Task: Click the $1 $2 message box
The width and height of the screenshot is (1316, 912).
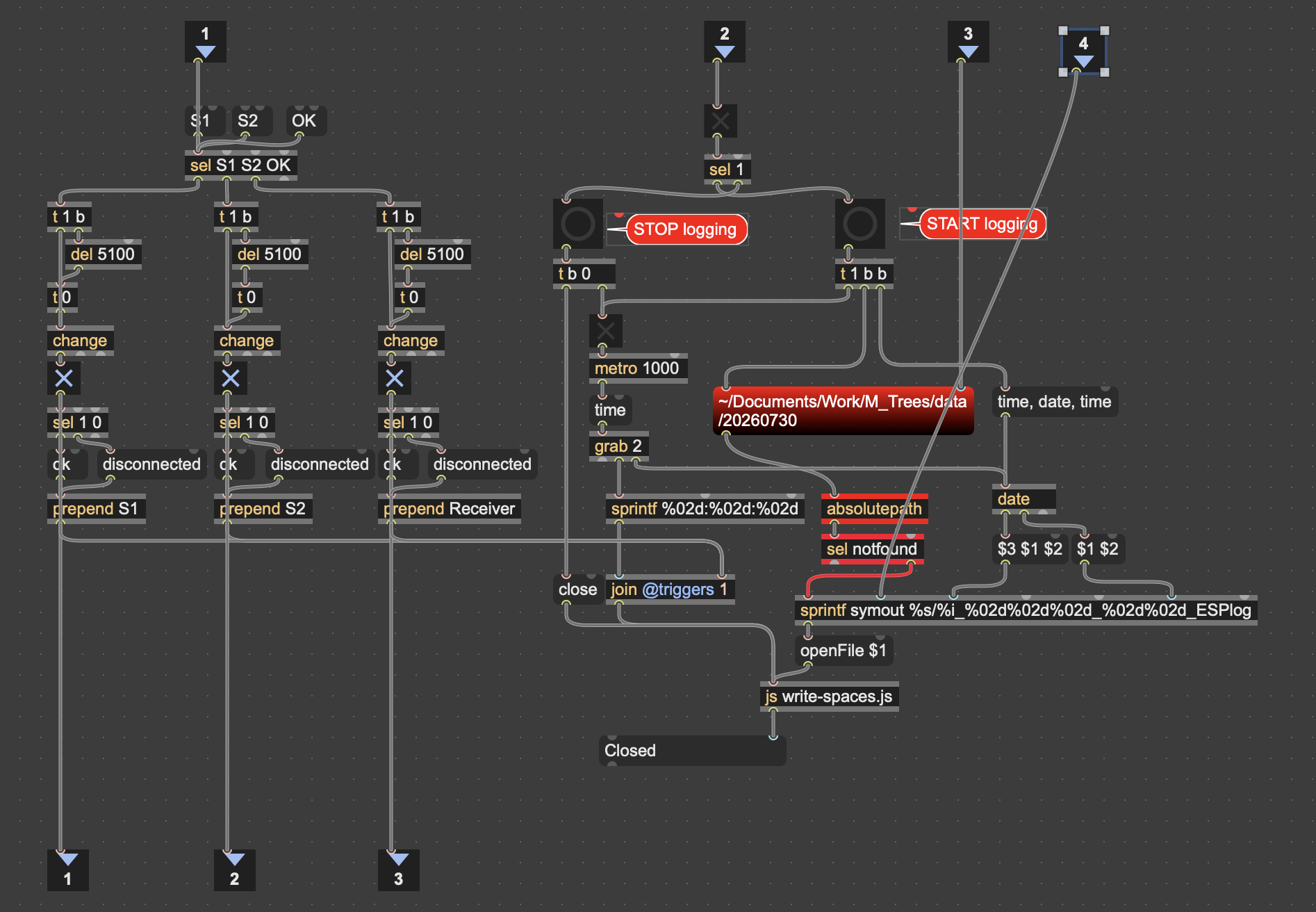Action: click(x=1098, y=549)
